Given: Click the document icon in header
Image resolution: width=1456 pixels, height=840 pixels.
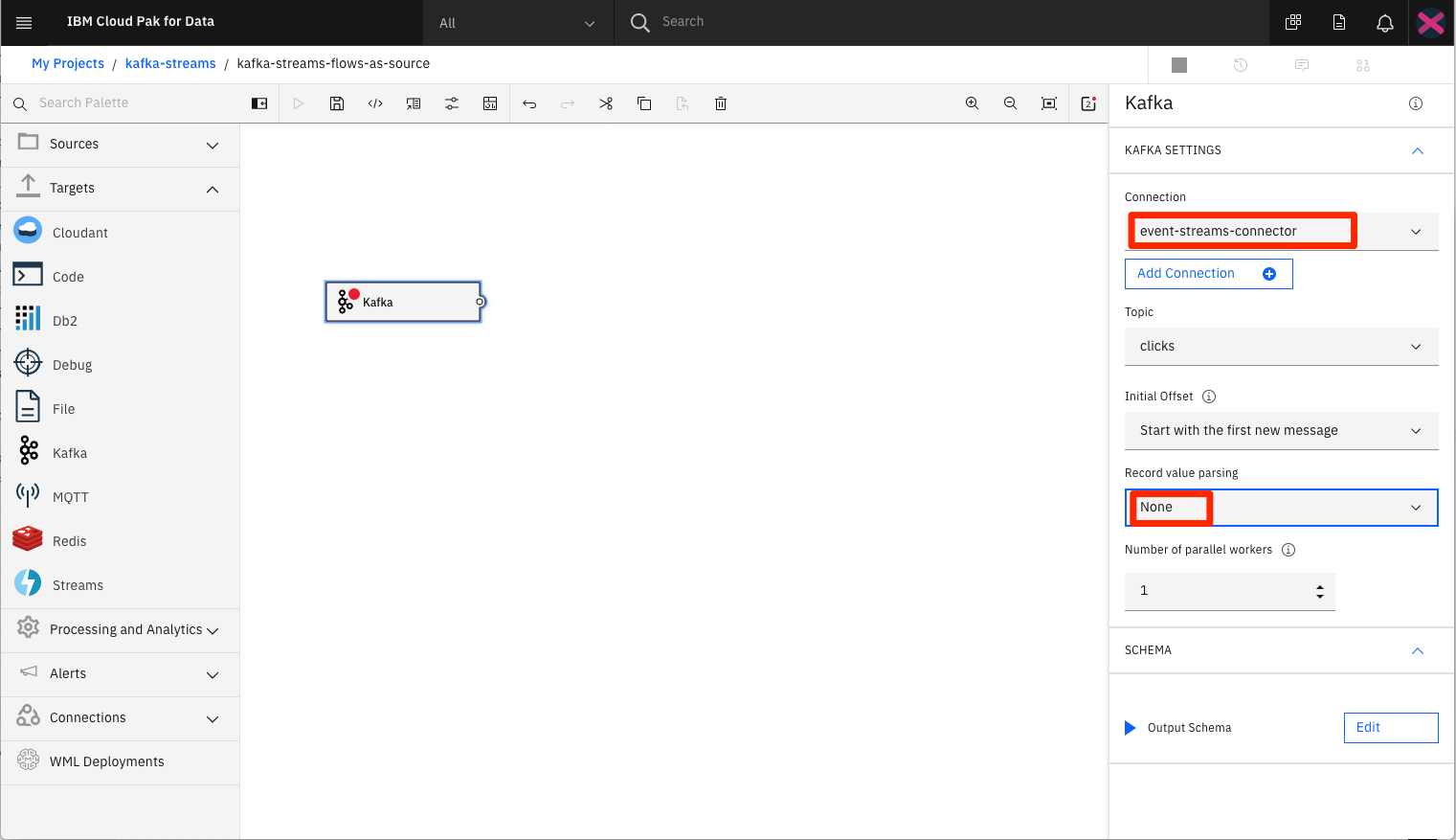Looking at the screenshot, I should pyautogui.click(x=1339, y=22).
